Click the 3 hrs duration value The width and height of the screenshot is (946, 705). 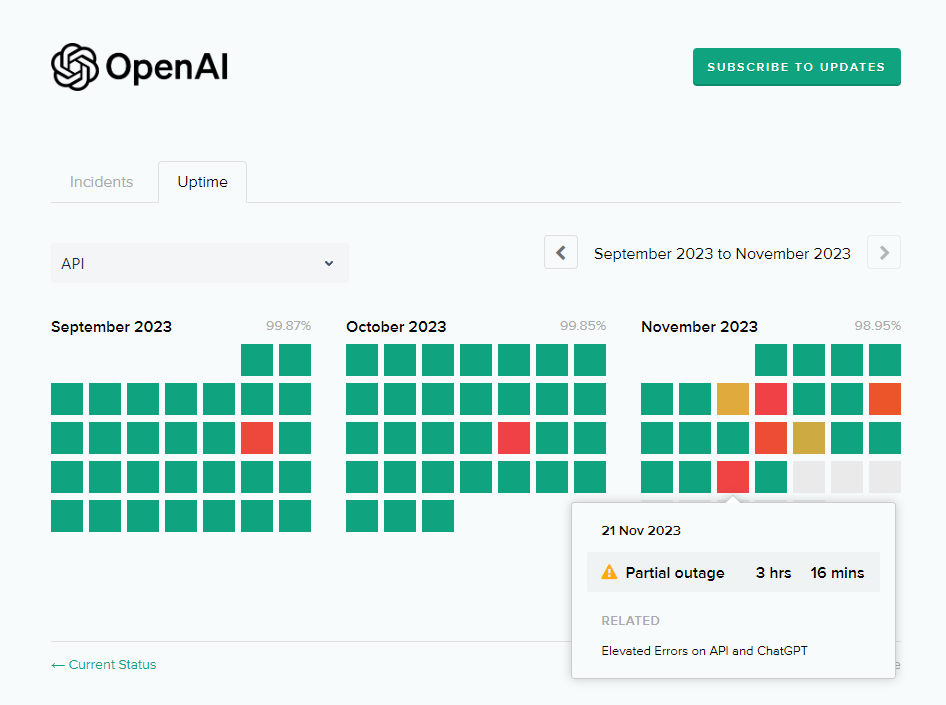(x=773, y=573)
